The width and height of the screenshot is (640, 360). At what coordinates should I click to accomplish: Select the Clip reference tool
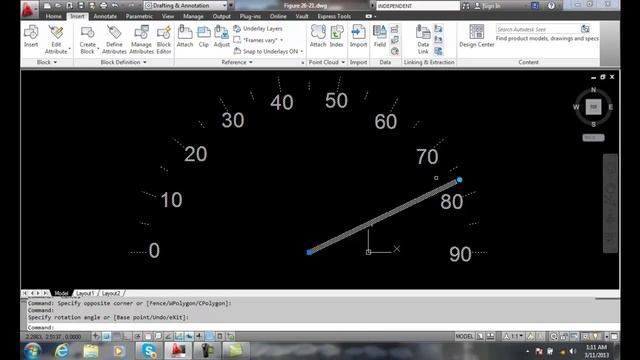(204, 36)
